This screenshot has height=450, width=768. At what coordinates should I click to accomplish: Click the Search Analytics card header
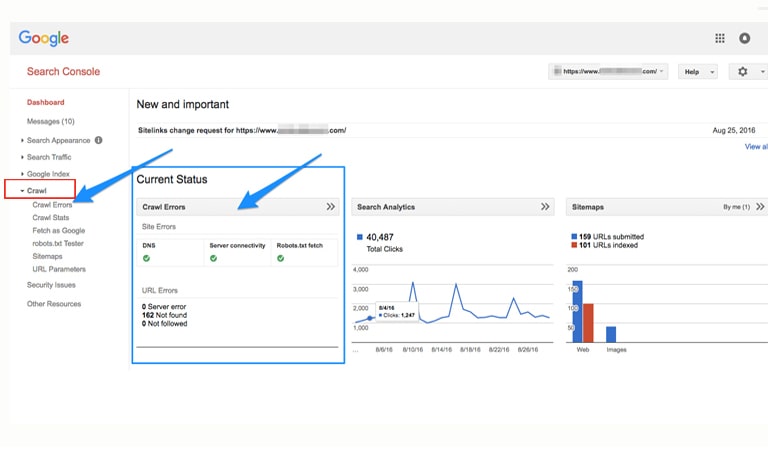click(x=453, y=207)
